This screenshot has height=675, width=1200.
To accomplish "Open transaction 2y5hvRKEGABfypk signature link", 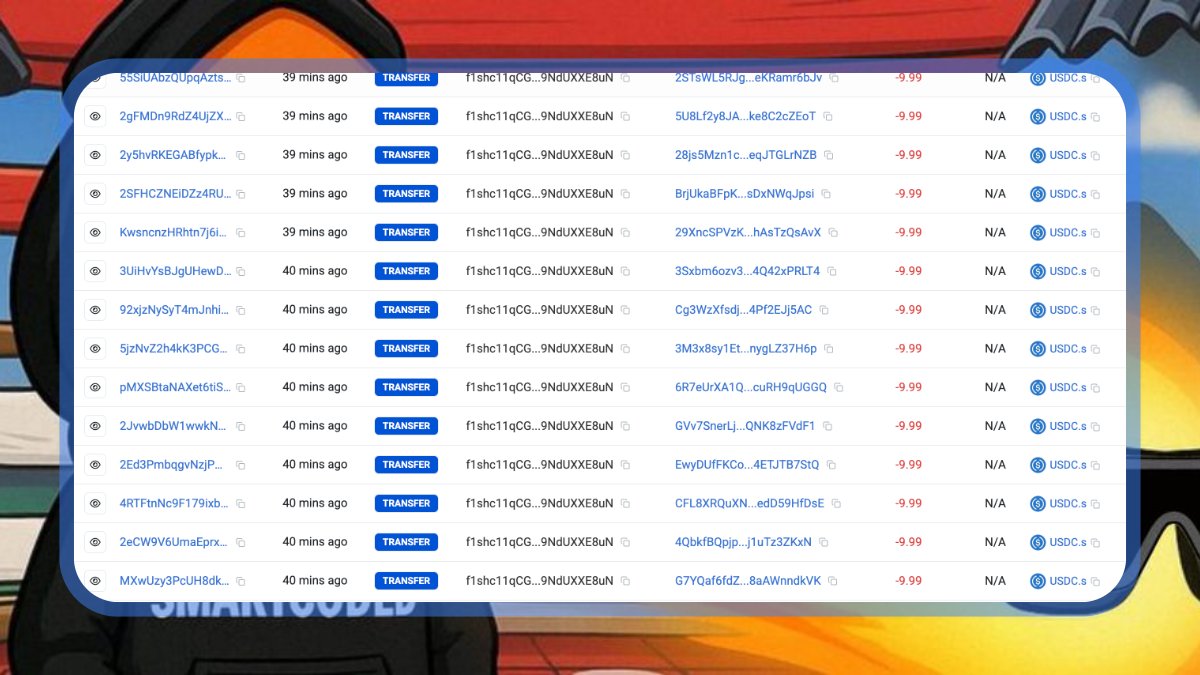I will (x=175, y=155).
